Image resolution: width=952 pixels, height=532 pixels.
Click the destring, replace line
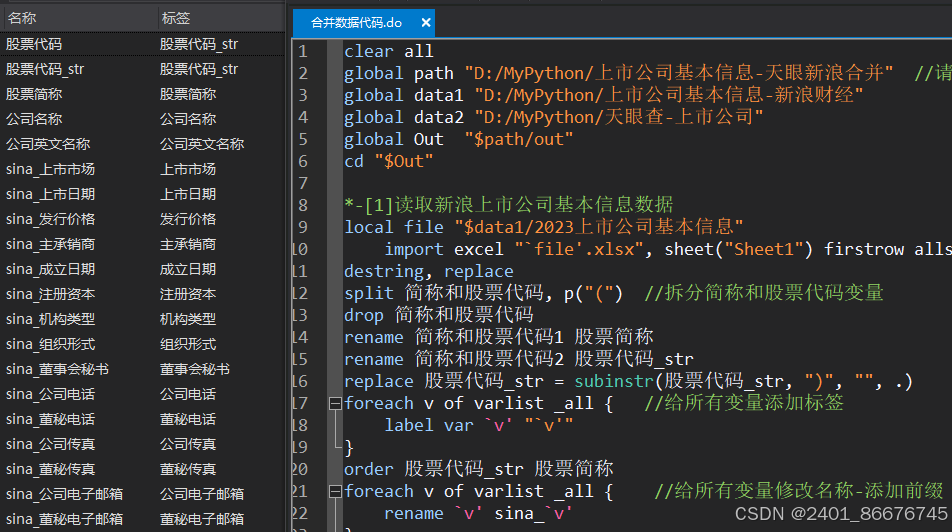click(429, 271)
